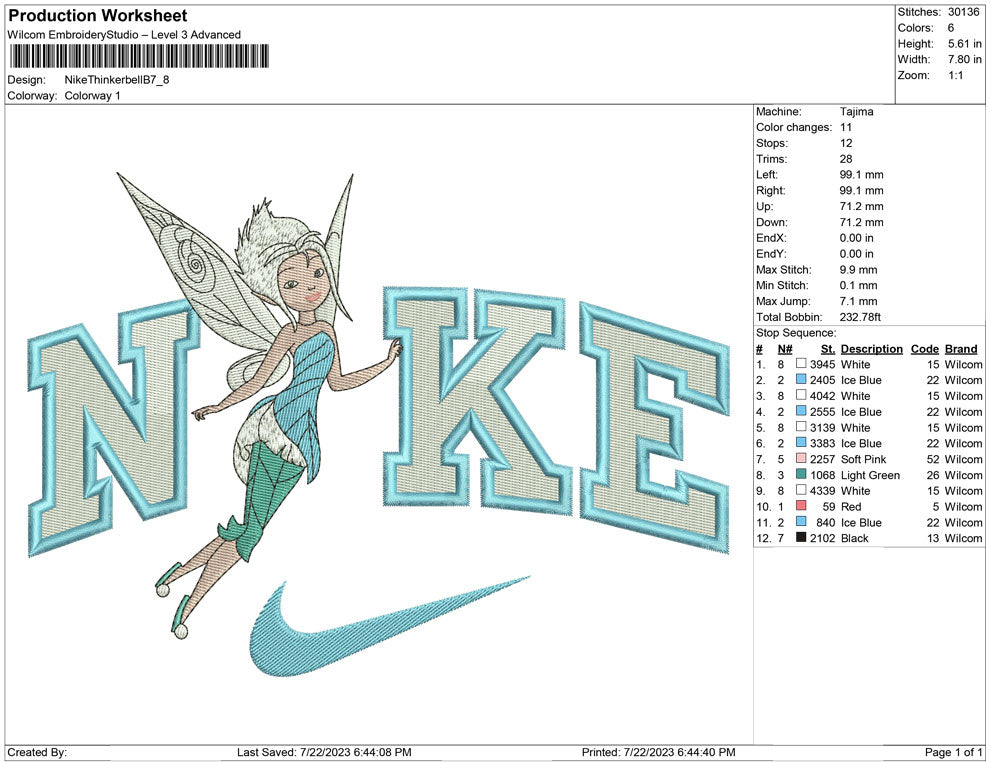The image size is (990, 762).
Task: Click the stitch count "4042" in row 3
Action: coord(822,396)
